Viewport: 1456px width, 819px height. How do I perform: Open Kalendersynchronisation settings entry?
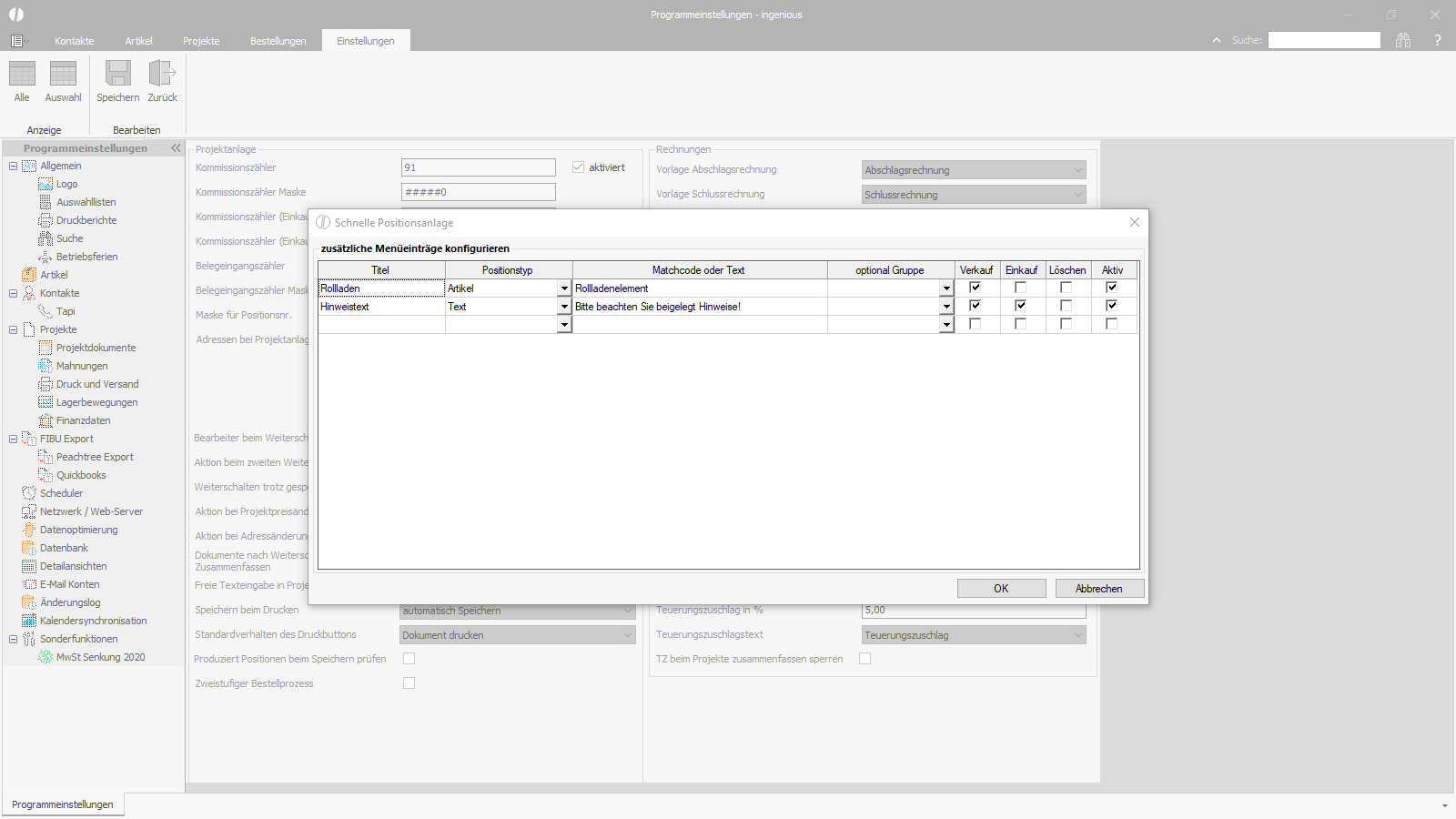[x=93, y=621]
